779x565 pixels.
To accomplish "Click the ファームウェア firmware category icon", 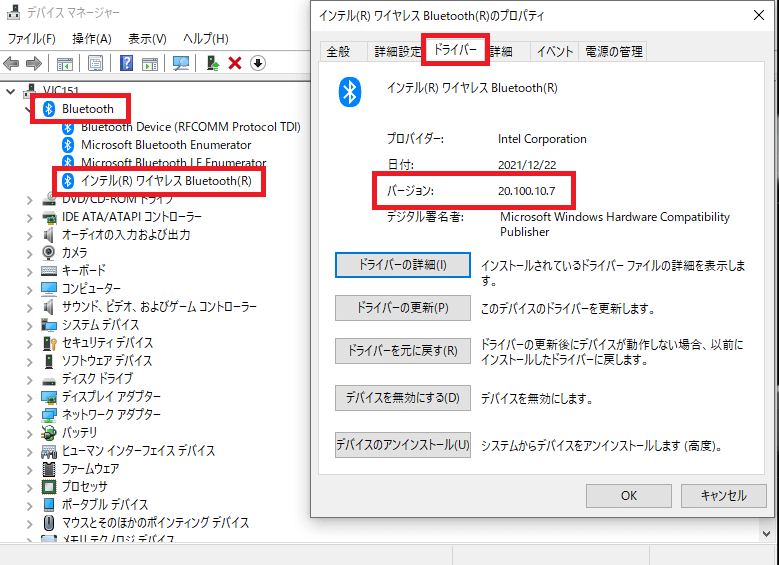I will coord(49,469).
